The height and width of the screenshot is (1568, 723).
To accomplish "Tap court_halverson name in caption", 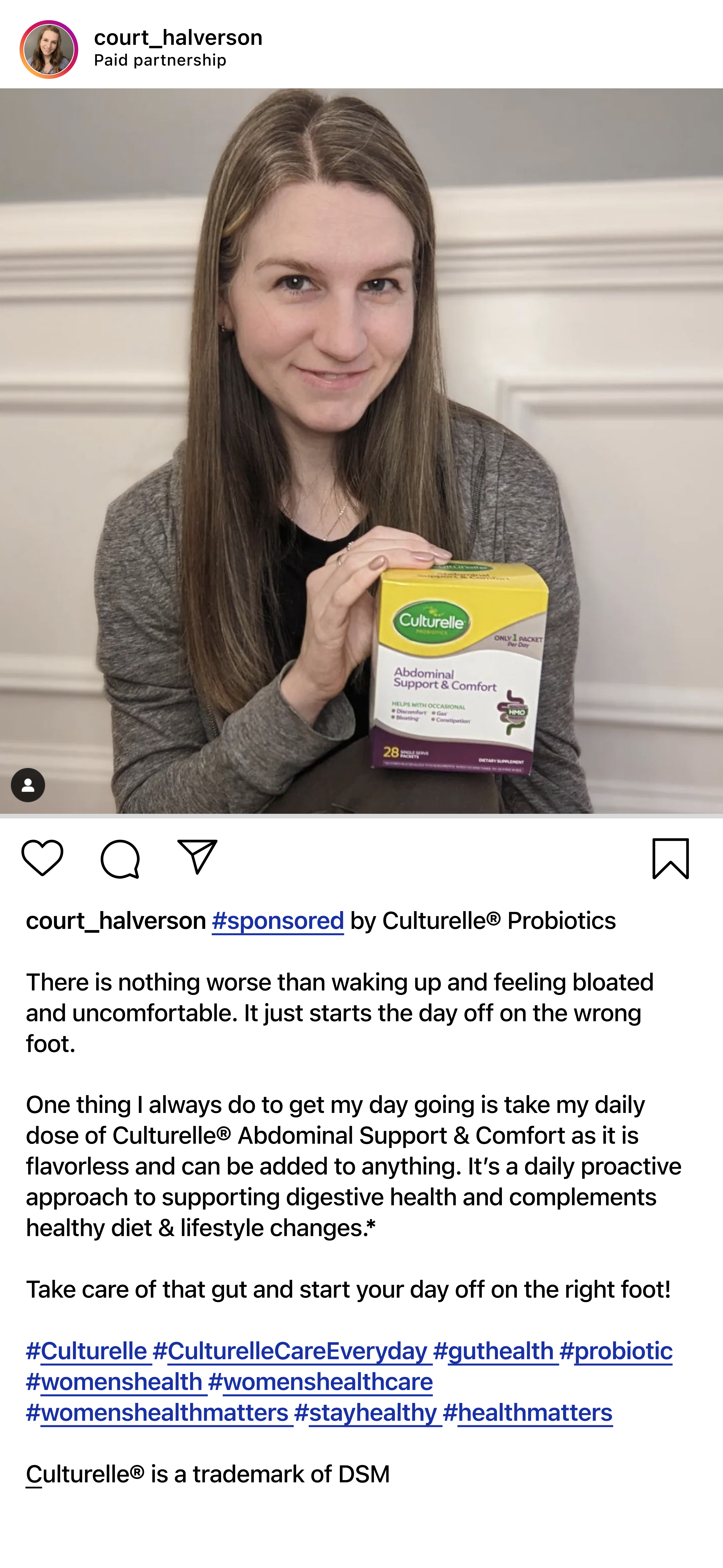I will tap(116, 921).
